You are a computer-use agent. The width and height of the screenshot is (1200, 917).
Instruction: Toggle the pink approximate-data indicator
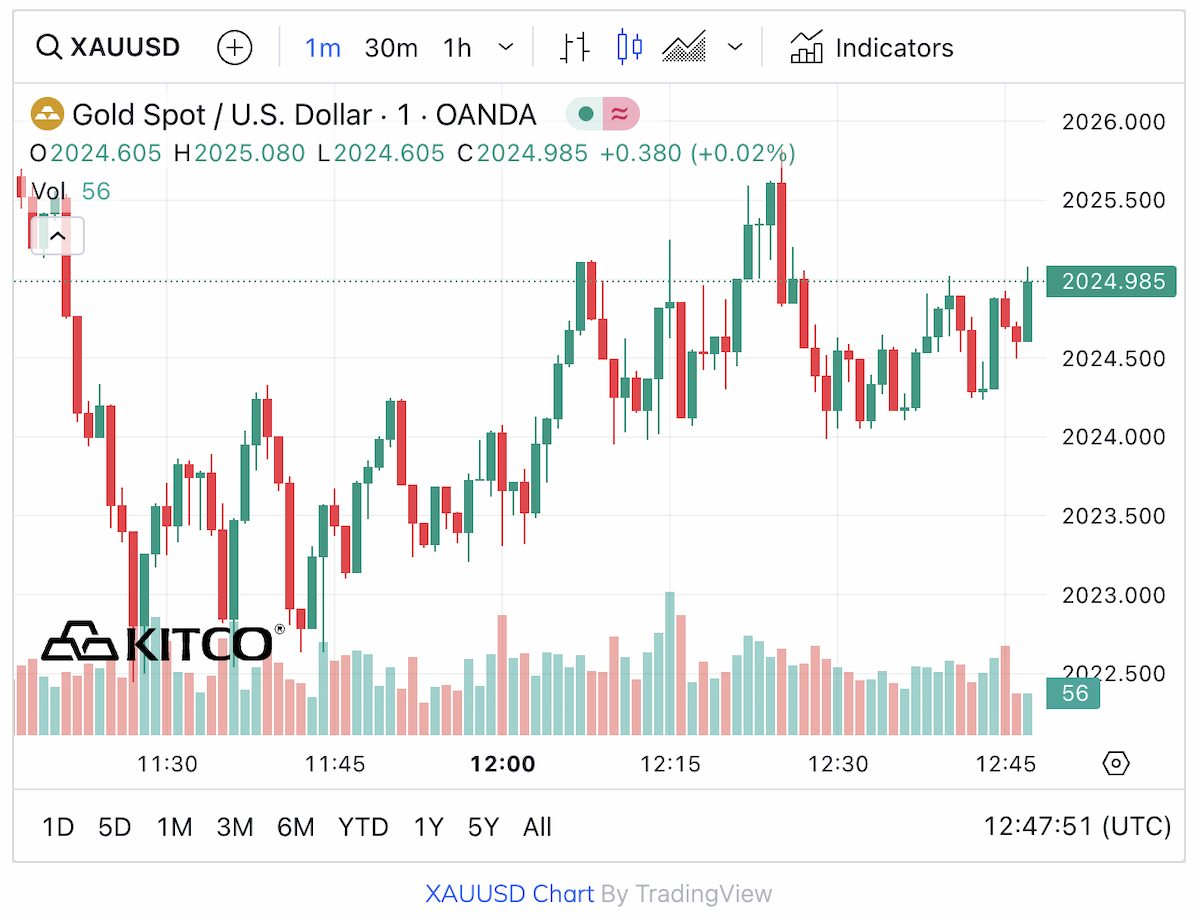(x=620, y=114)
